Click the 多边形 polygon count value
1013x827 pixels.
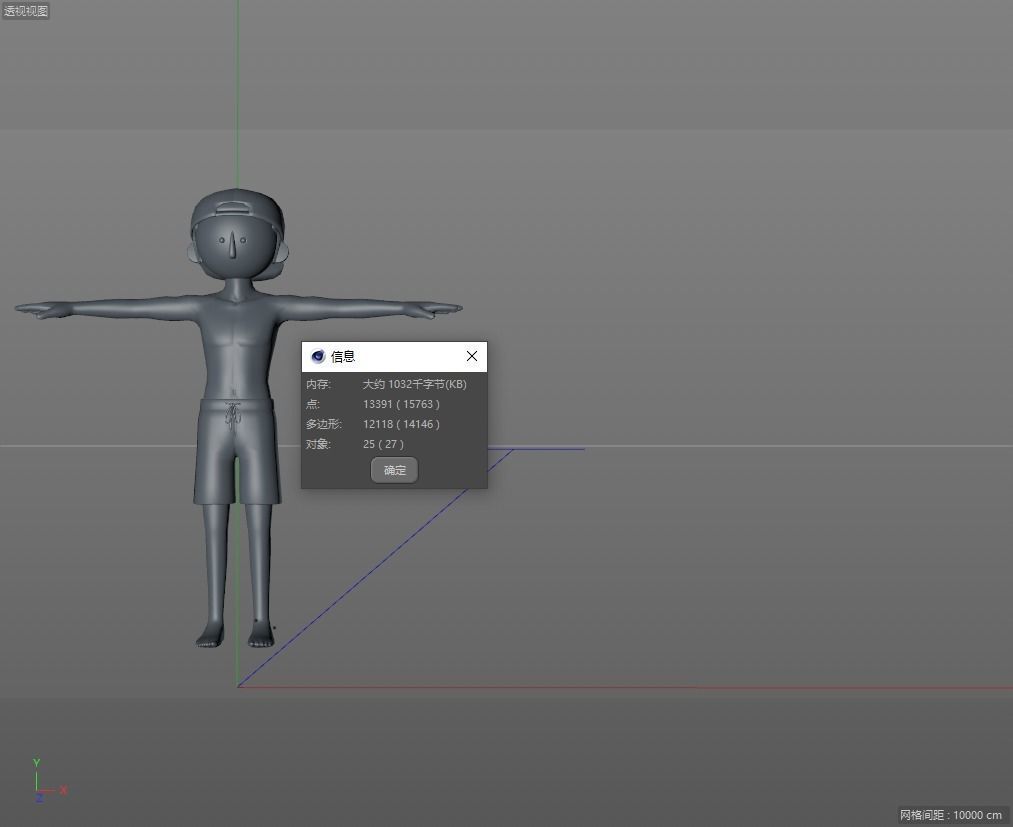400,424
